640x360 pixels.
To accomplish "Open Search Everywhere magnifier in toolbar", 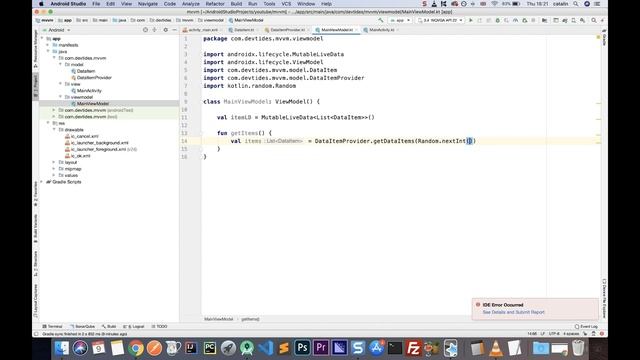I will [594, 20].
